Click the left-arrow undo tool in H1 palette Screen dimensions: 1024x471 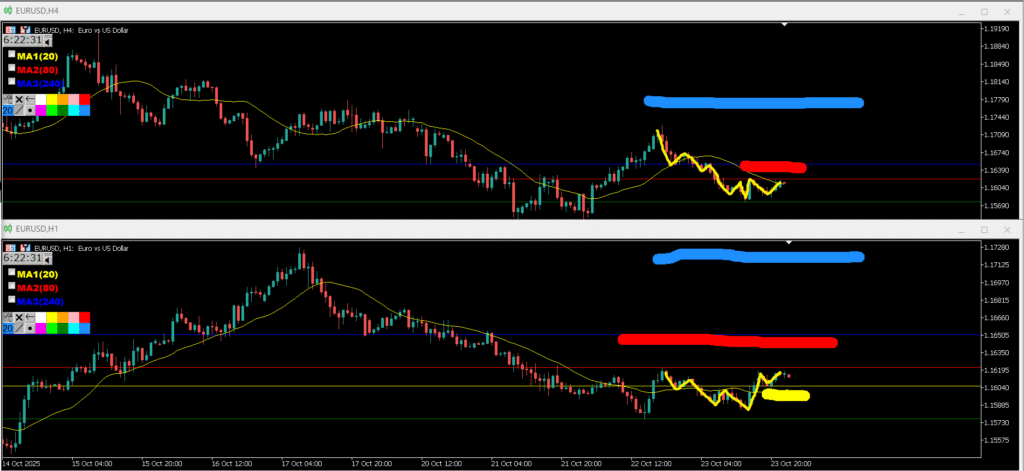pyautogui.click(x=30, y=317)
